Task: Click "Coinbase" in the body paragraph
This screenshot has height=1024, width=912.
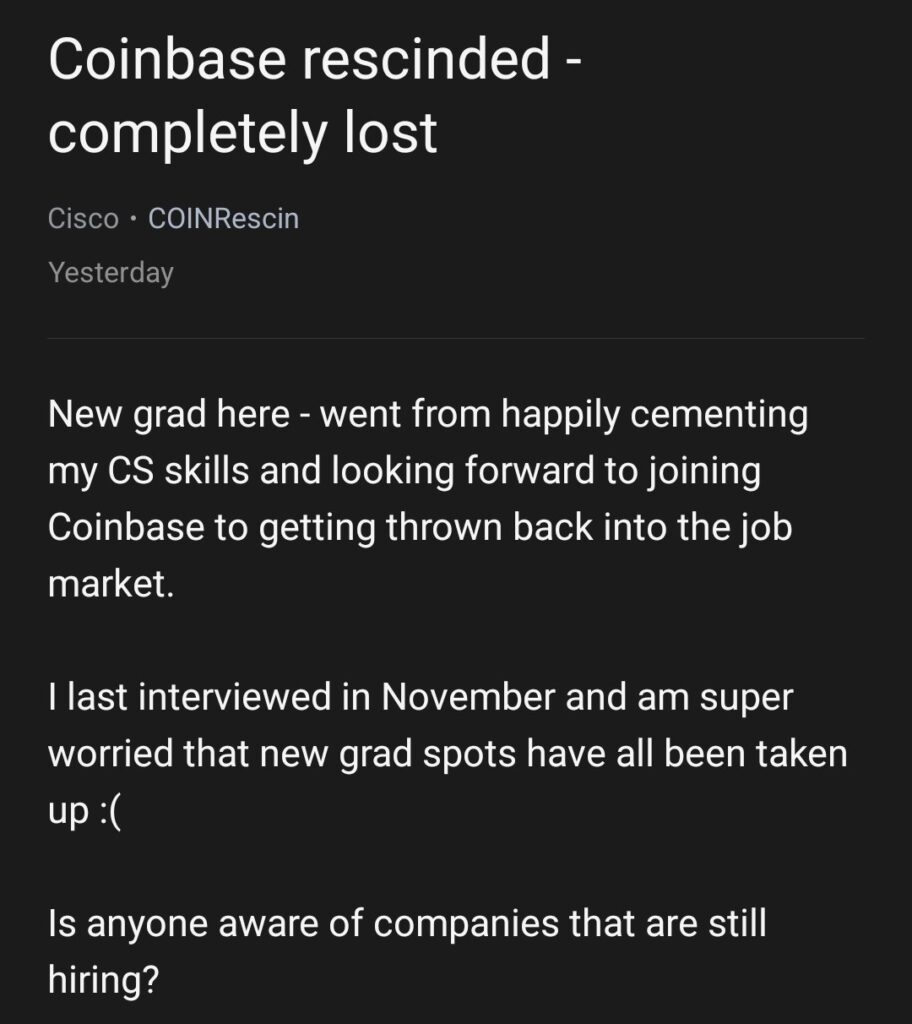Action: 126,528
